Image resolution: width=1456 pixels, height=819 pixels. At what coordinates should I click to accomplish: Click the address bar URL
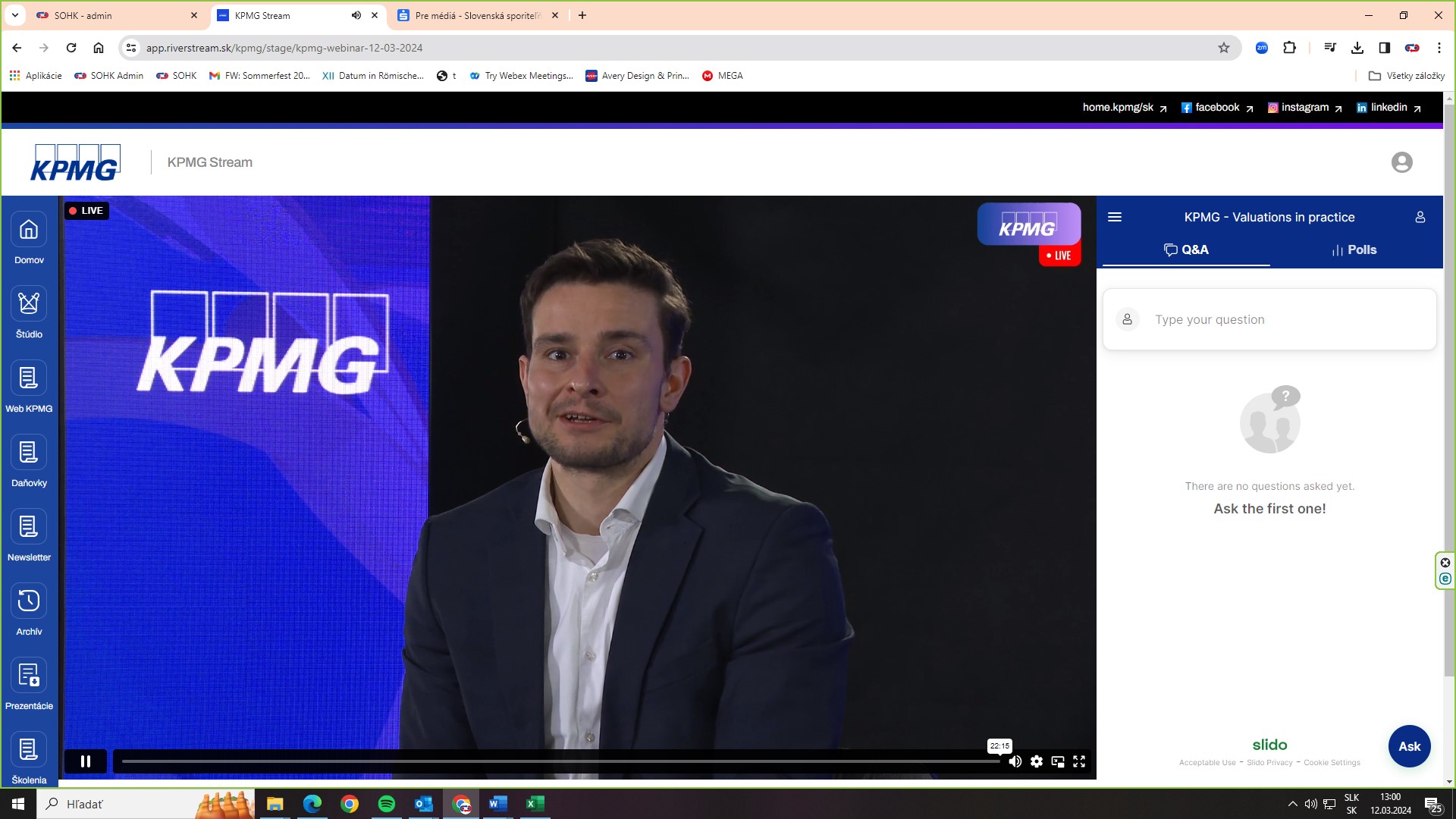coord(284,48)
